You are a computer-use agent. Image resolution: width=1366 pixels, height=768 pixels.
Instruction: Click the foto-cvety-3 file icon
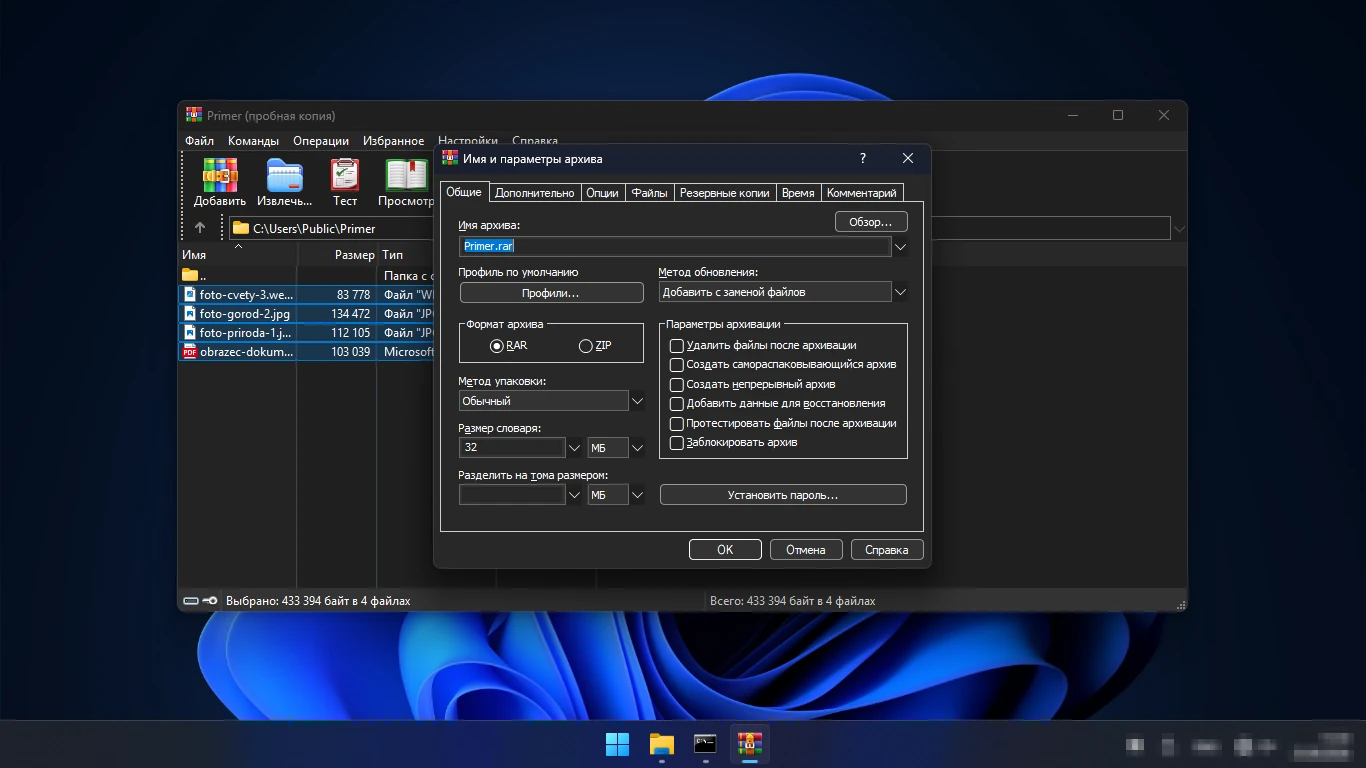pyautogui.click(x=190, y=295)
